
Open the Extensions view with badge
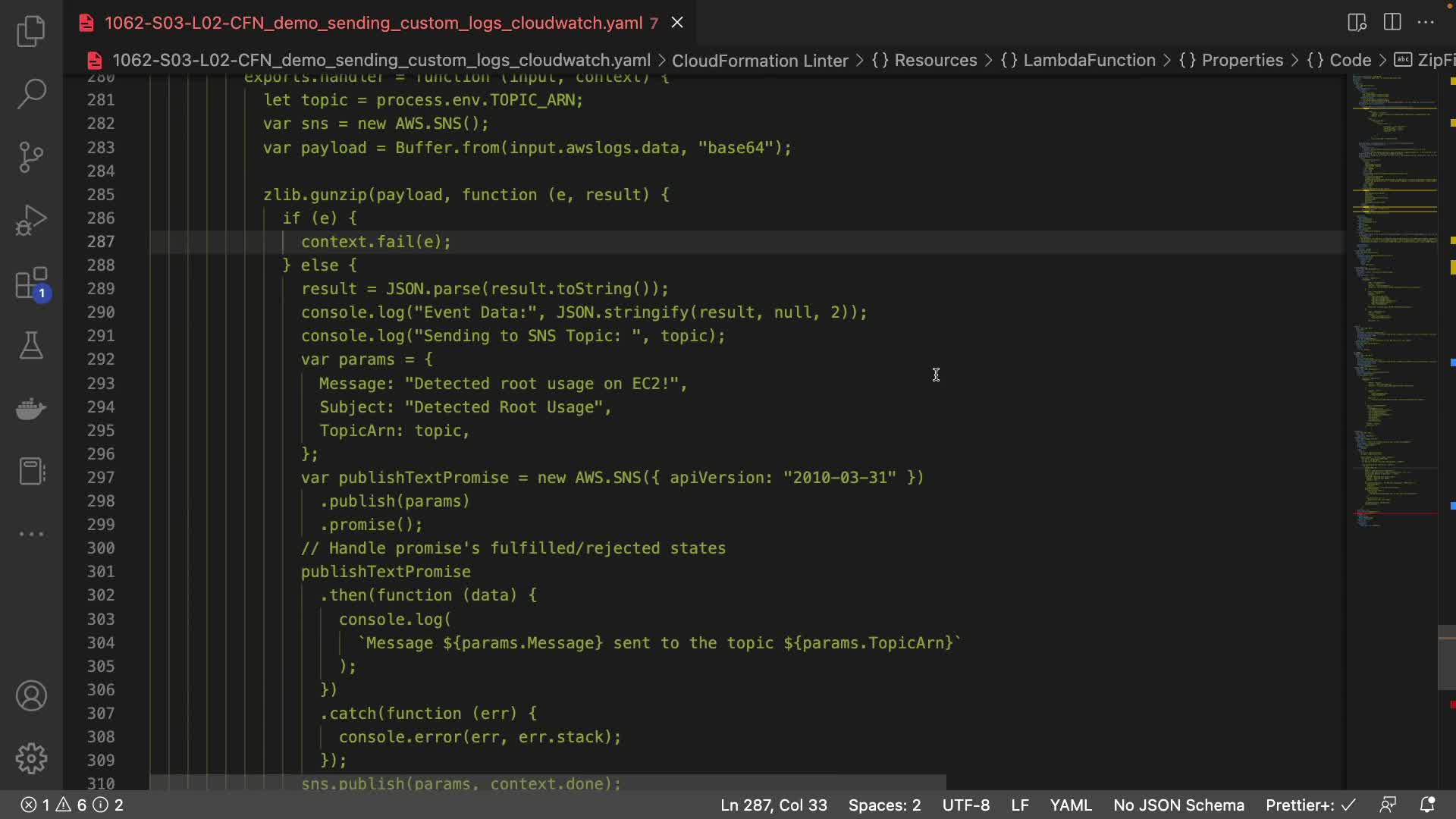tap(31, 284)
